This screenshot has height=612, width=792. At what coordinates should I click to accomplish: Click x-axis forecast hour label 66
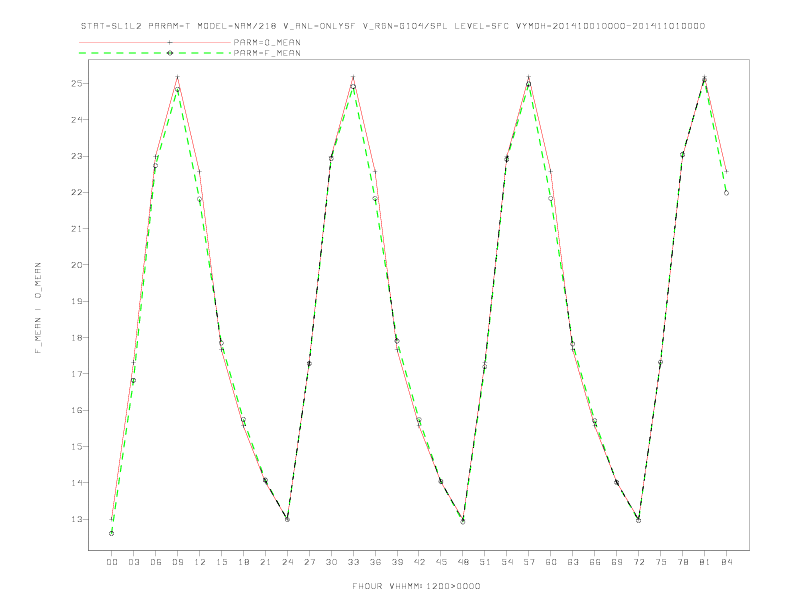[595, 562]
